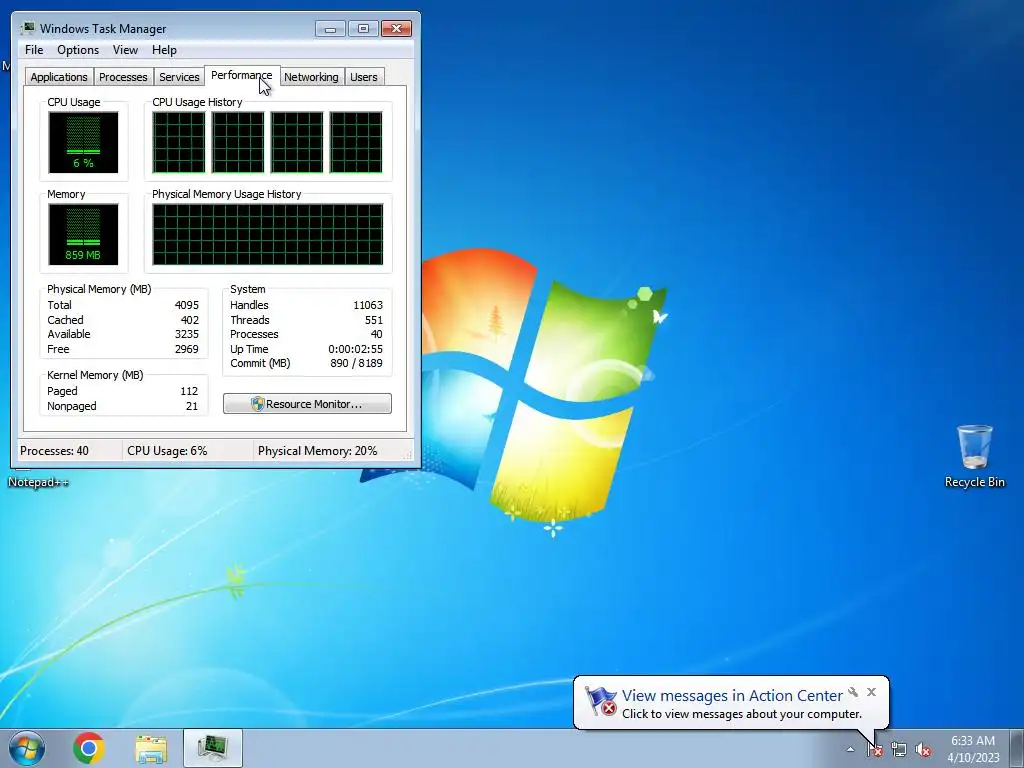Click the Cached memory value 402
Image resolution: width=1024 pixels, height=768 pixels.
[x=189, y=320]
